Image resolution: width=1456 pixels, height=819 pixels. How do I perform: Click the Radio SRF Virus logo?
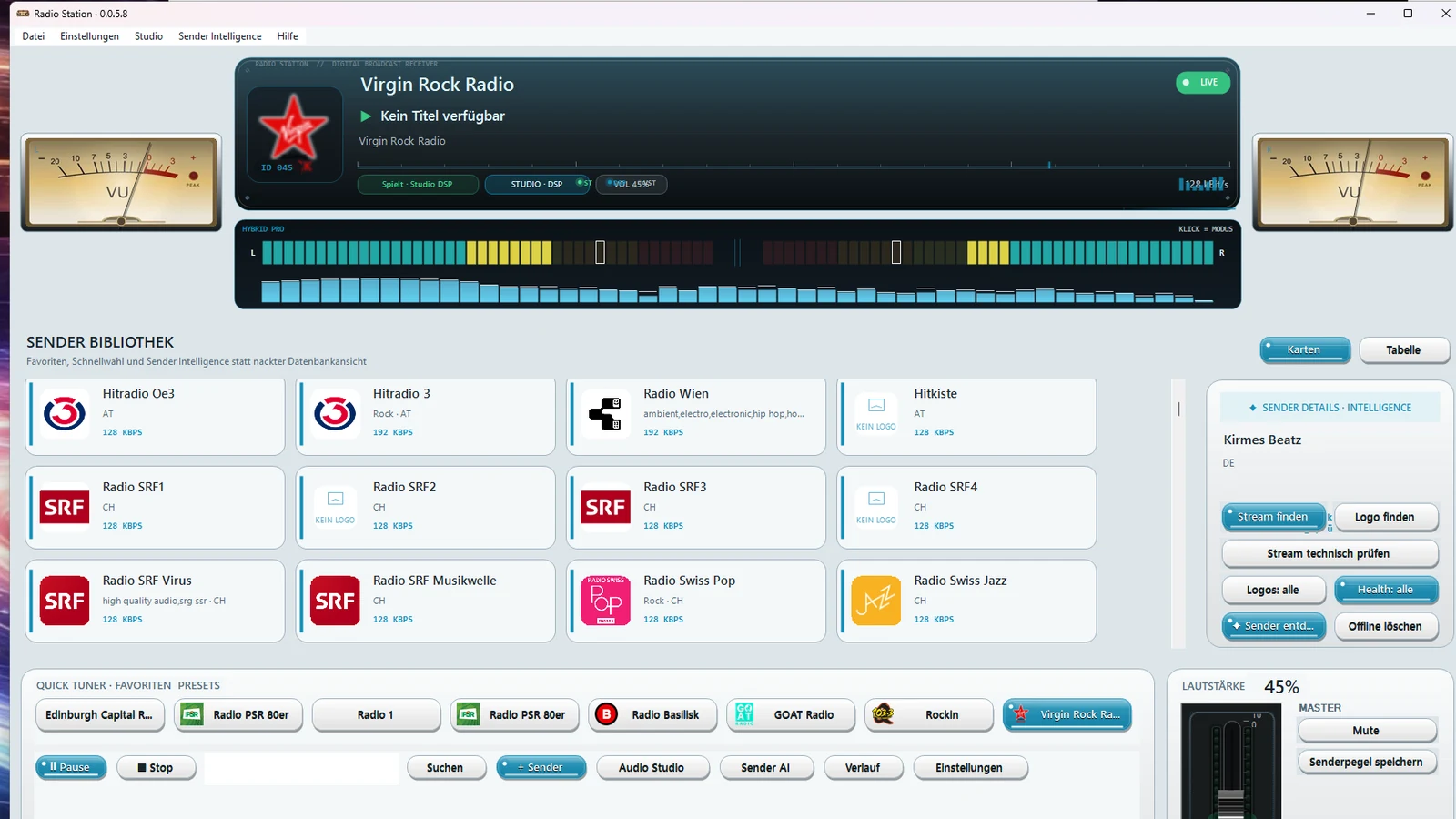(x=66, y=602)
